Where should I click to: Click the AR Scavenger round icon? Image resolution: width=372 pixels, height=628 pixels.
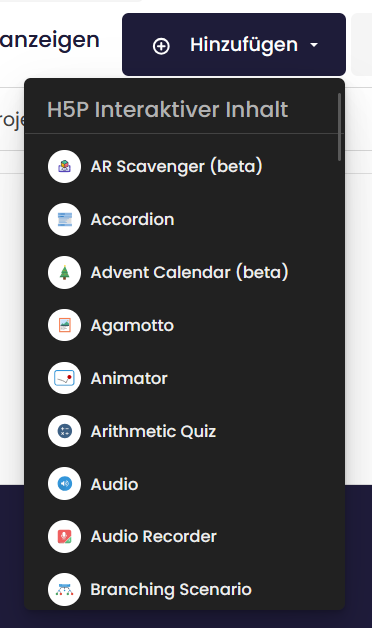click(64, 167)
